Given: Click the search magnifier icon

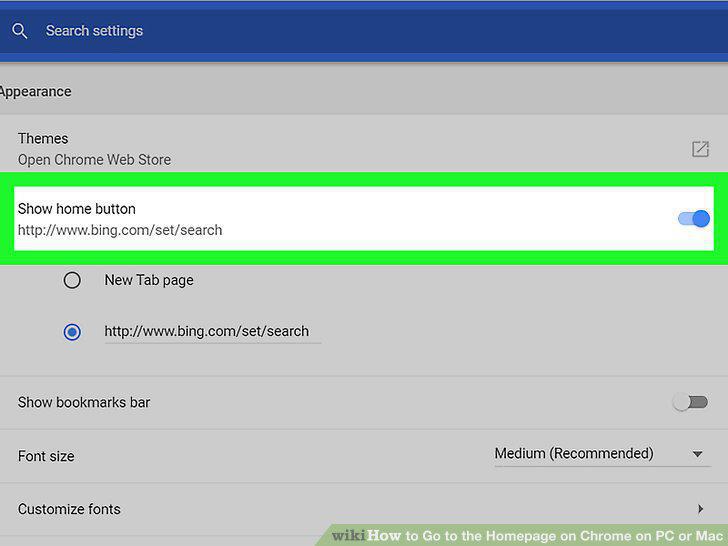Looking at the screenshot, I should (20, 31).
